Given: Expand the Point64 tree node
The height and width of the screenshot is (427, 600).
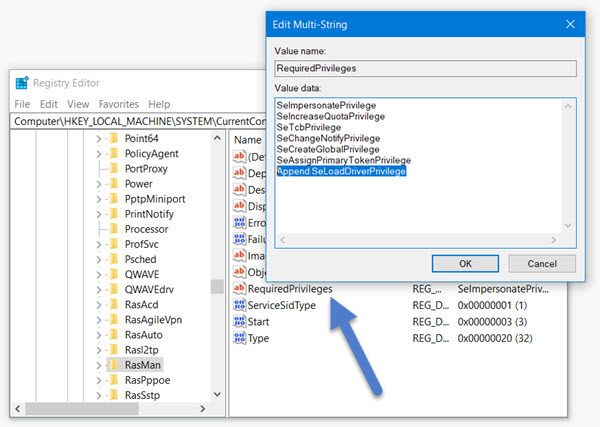Looking at the screenshot, I should [x=99, y=139].
